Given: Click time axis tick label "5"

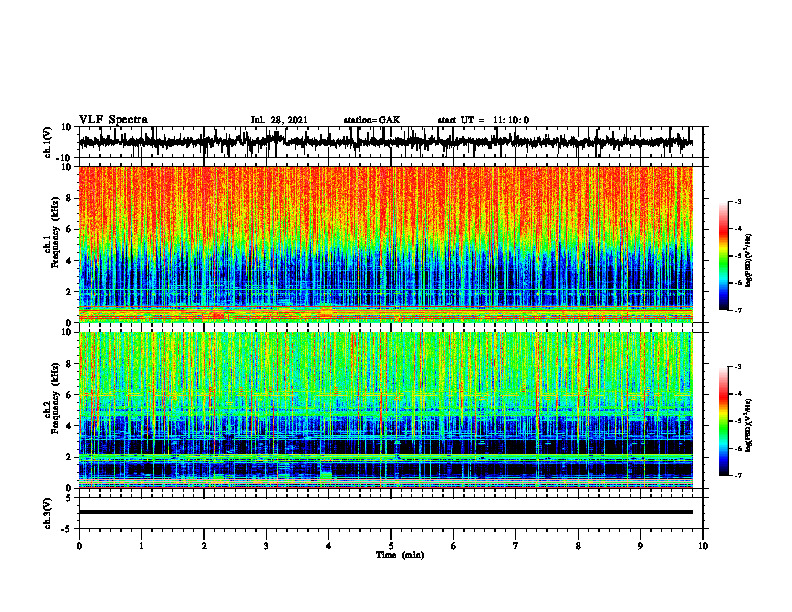Looking at the screenshot, I should pos(391,546).
